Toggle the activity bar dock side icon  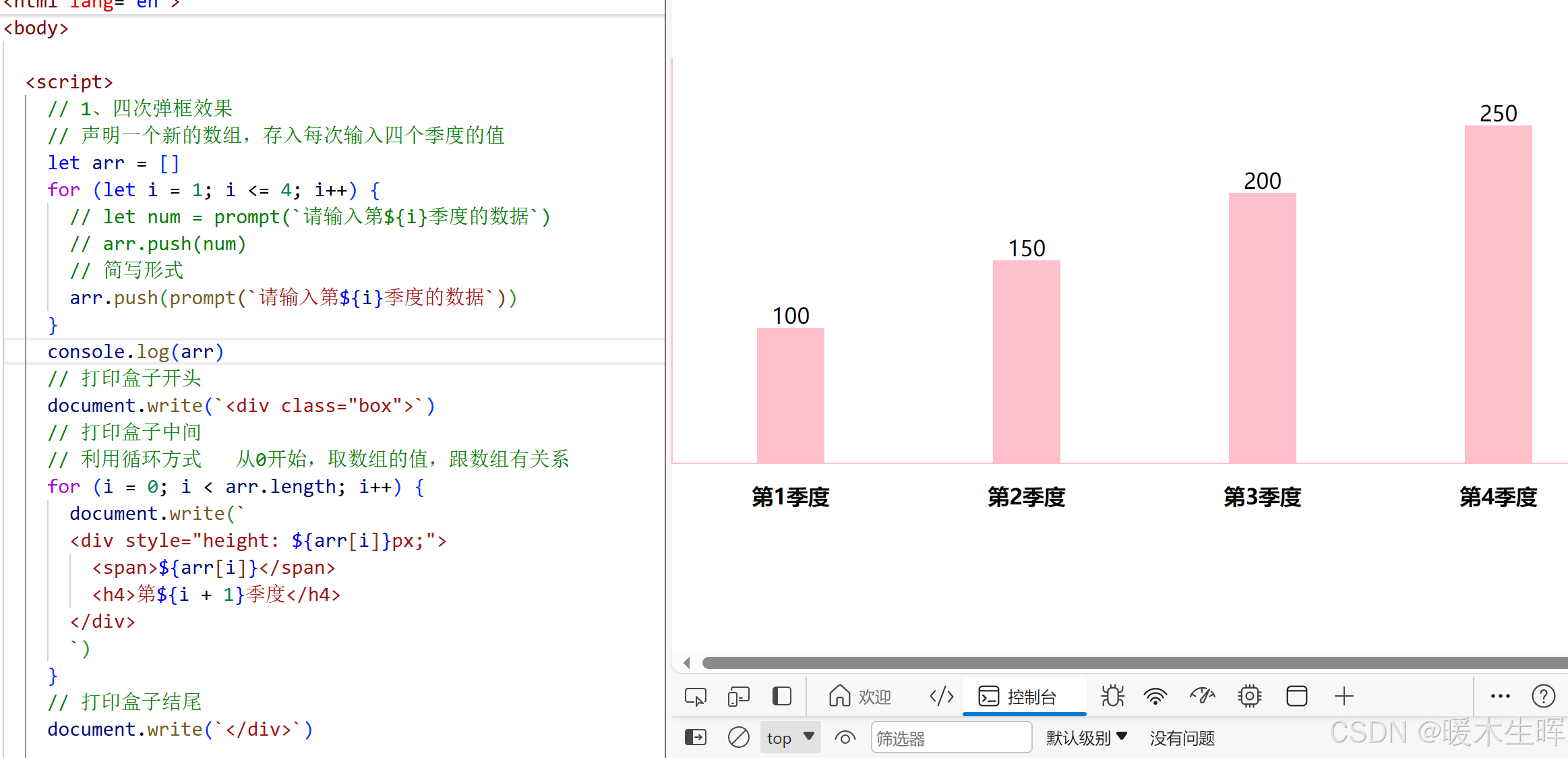(781, 696)
